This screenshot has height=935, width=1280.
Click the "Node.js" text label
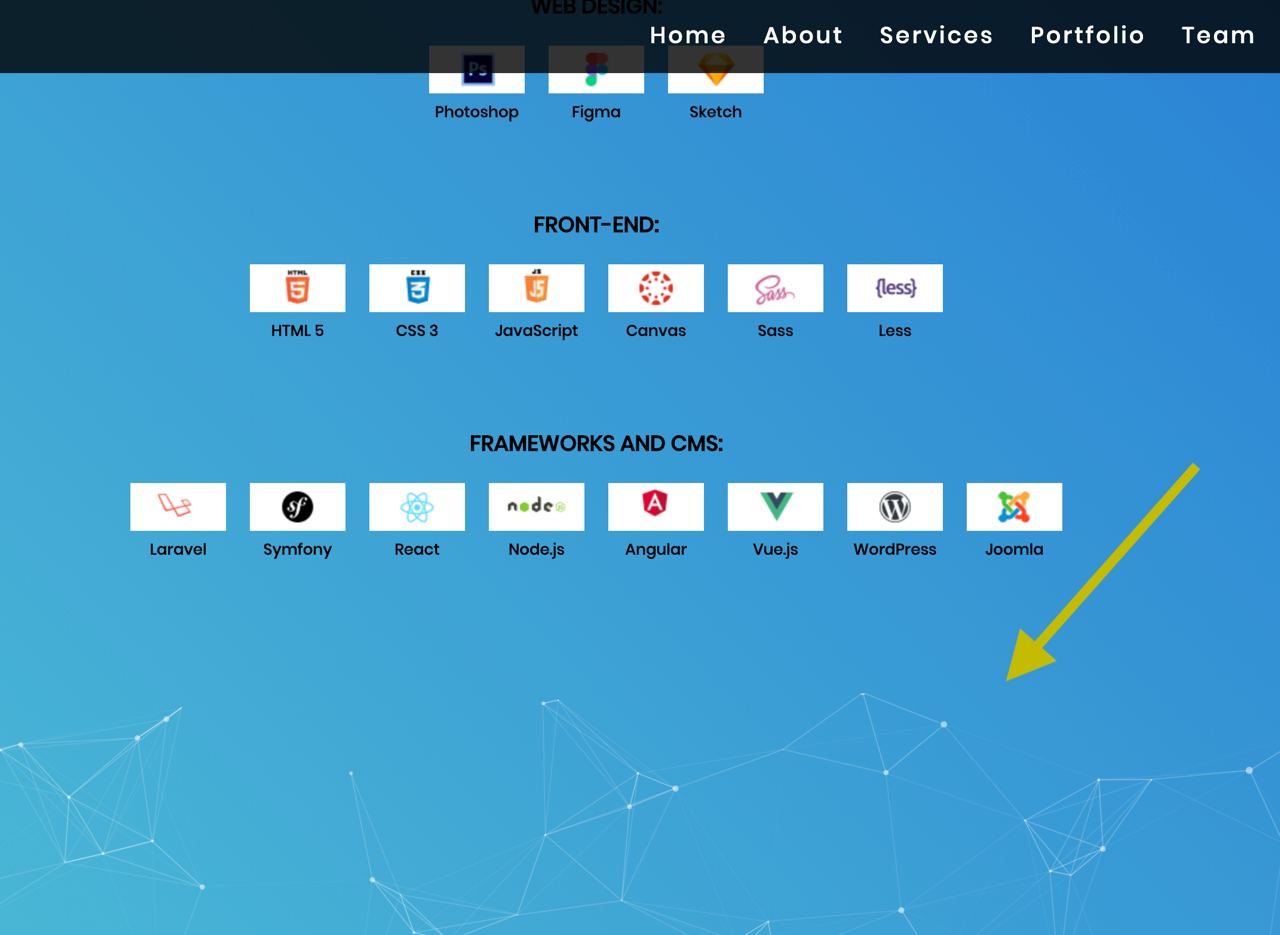(537, 549)
